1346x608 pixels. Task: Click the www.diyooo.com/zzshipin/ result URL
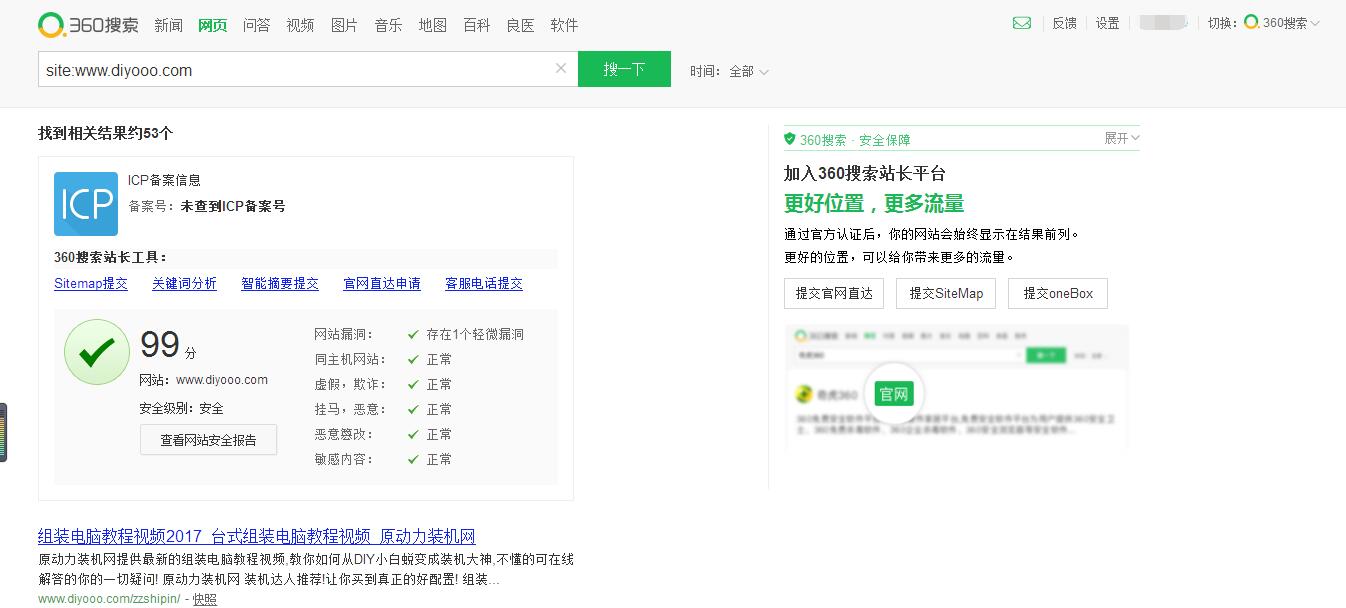tap(109, 599)
